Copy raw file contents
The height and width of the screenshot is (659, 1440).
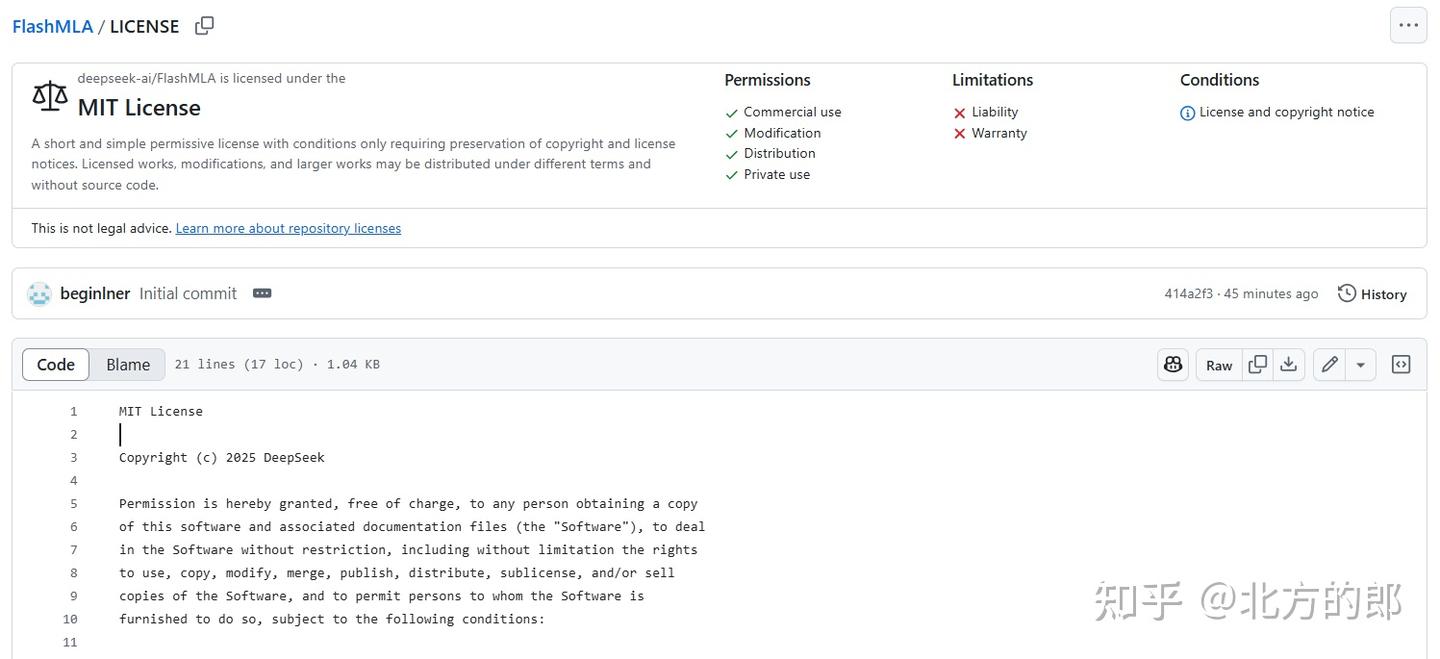coord(1258,365)
